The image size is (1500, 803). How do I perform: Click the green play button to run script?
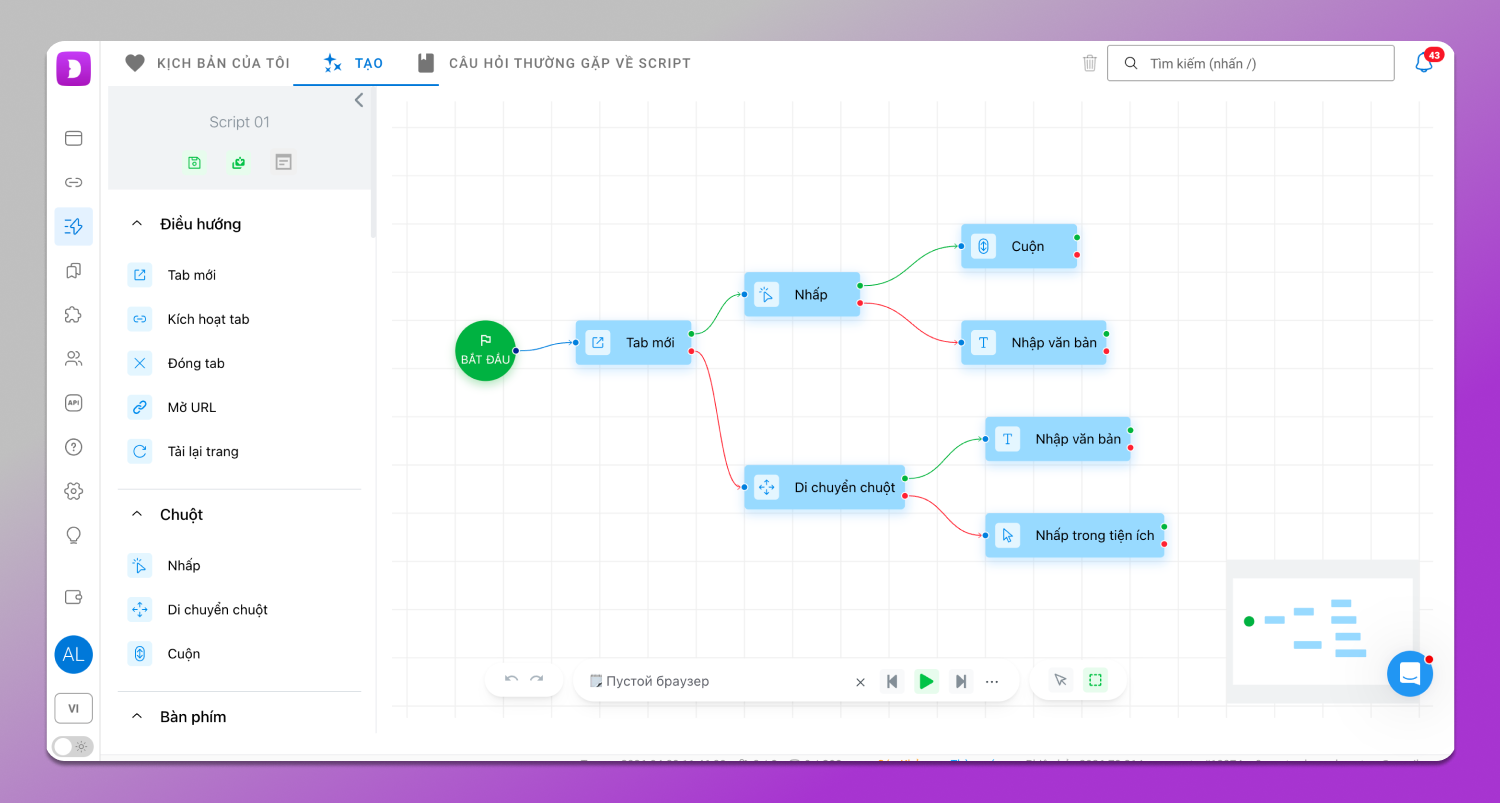926,681
